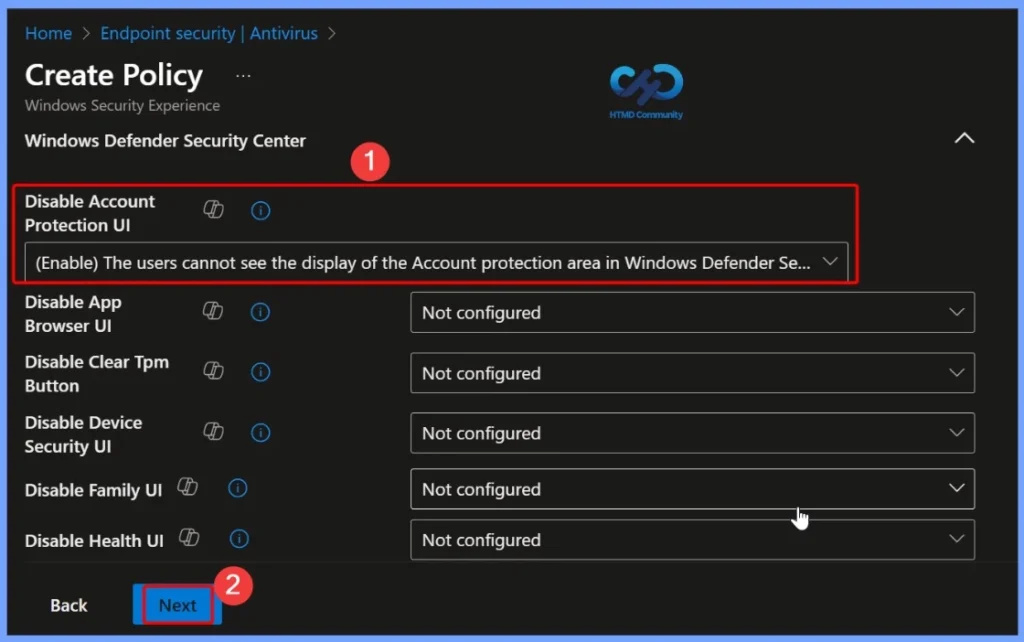Open the Home breadcrumb link
Viewport: 1024px width, 642px height.
(x=48, y=33)
